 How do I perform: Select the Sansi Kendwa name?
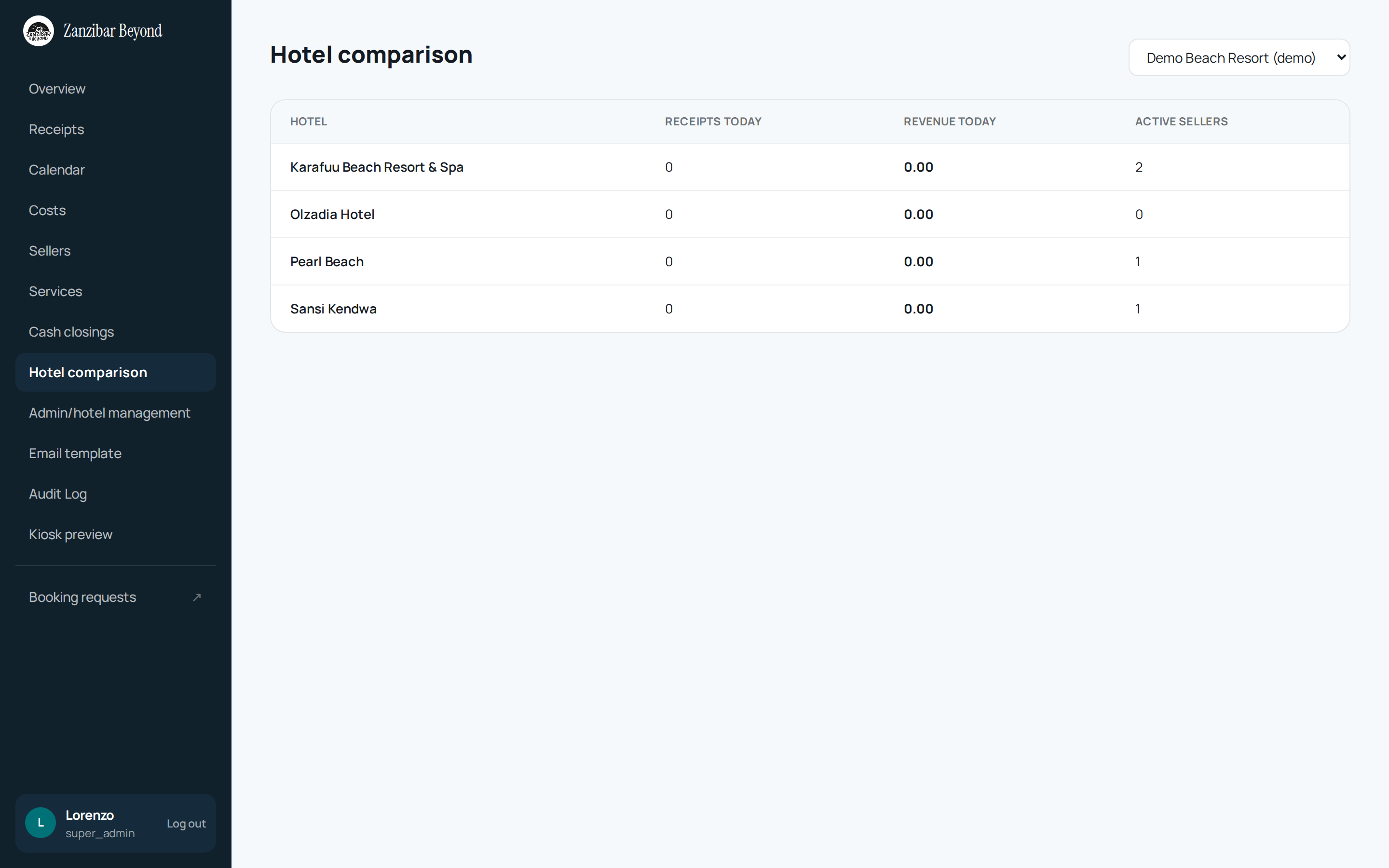point(333,309)
